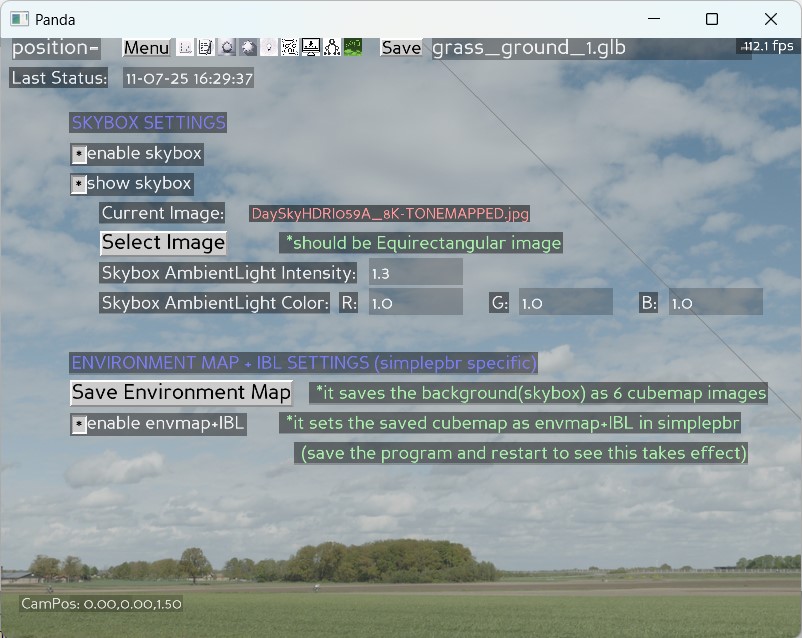
Task: Toggle the enable envmap+IBL checkbox
Action: pos(79,425)
